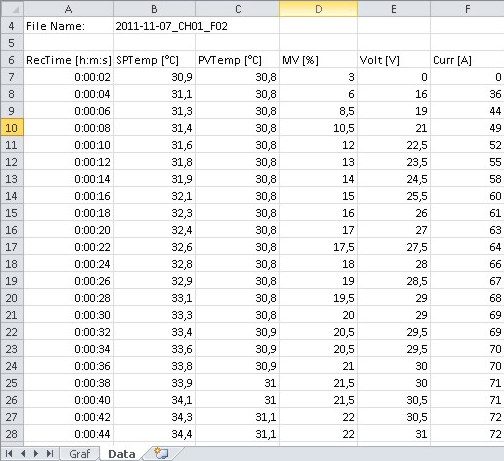
Task: Select column B header
Action: point(154,9)
